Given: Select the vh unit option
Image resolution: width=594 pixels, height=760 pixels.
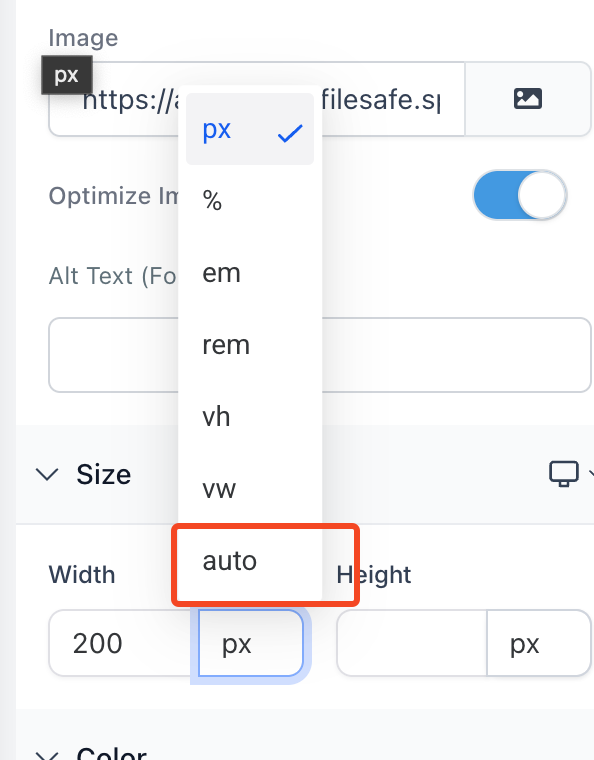Looking at the screenshot, I should [250, 416].
